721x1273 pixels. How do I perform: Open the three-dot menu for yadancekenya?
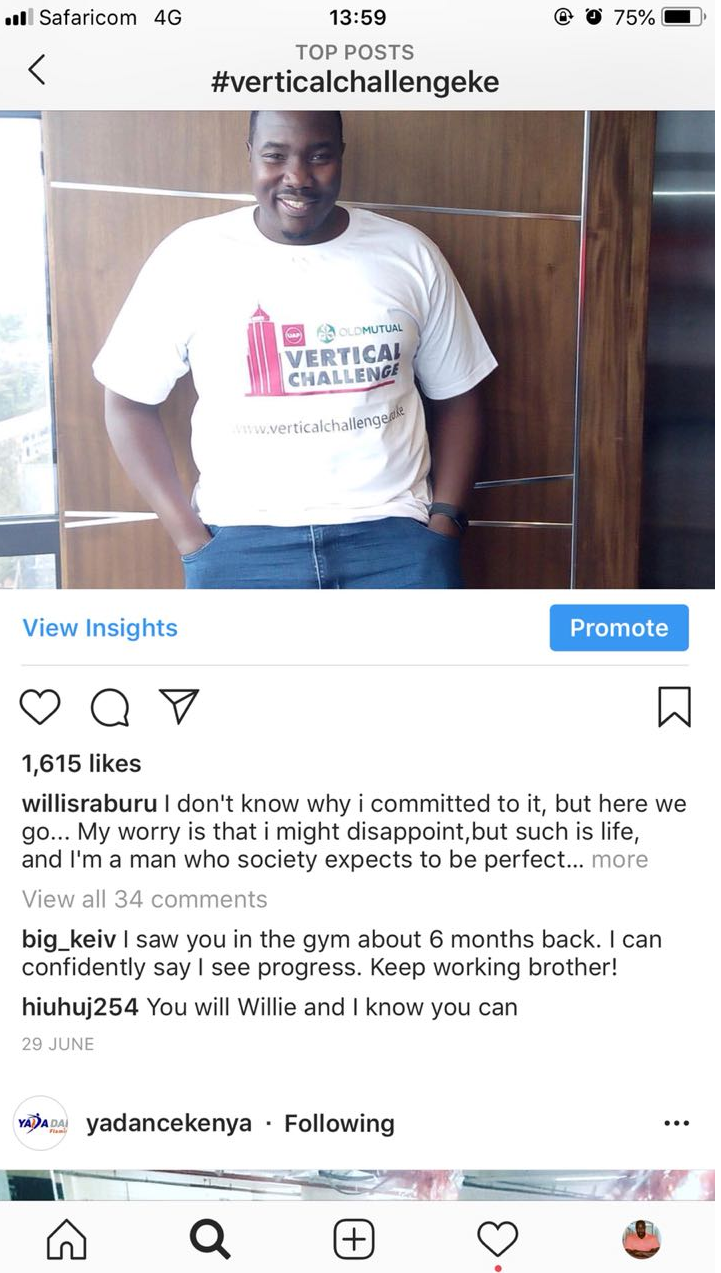point(677,1123)
